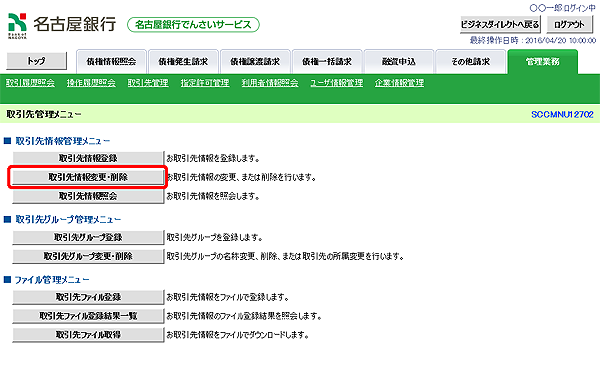Click the 名古屋銀行でんさいサービス badge
Image resolution: width=600 pixels, height=365 pixels.
tap(193, 25)
